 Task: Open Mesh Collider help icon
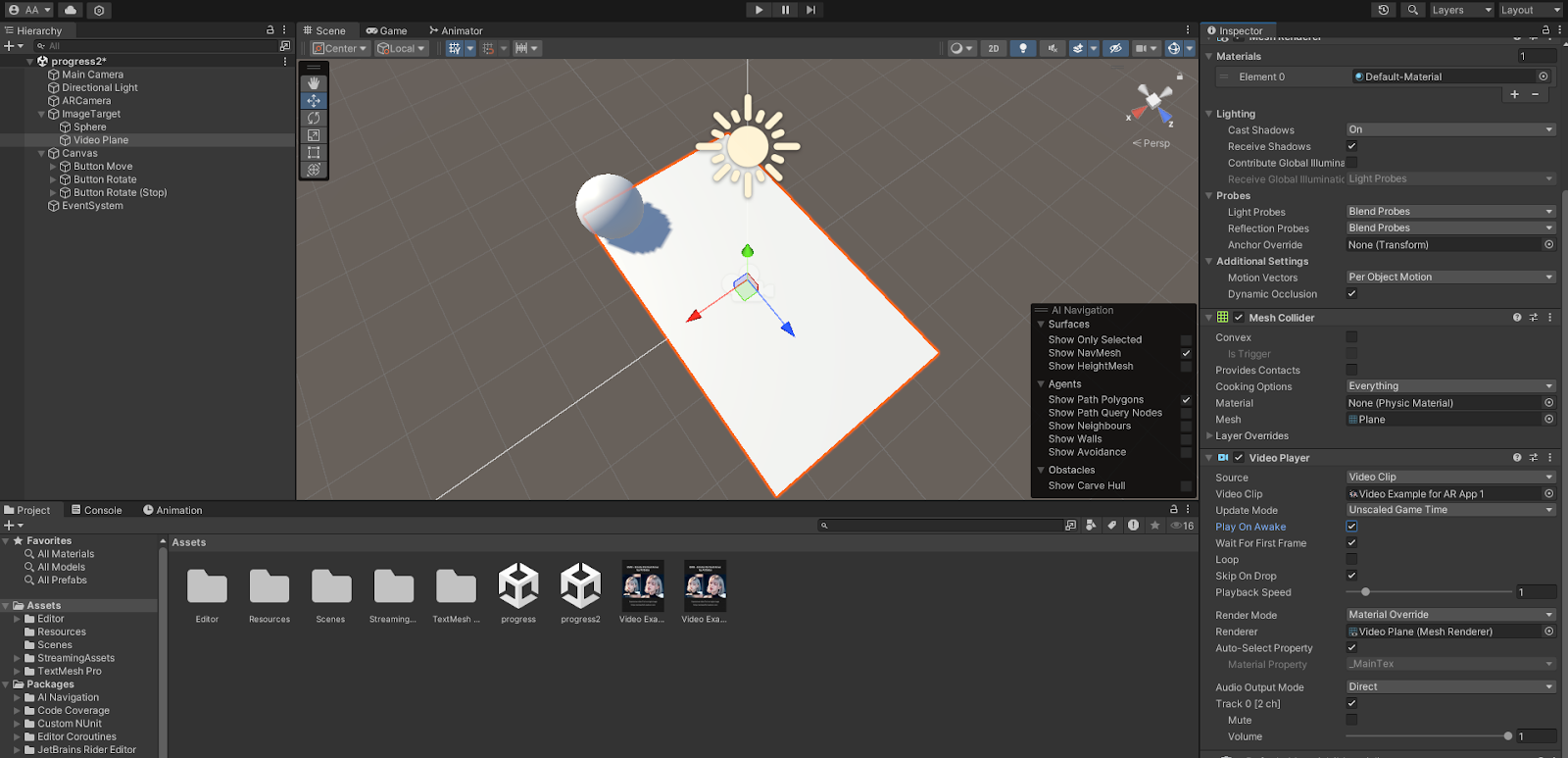coord(1517,318)
